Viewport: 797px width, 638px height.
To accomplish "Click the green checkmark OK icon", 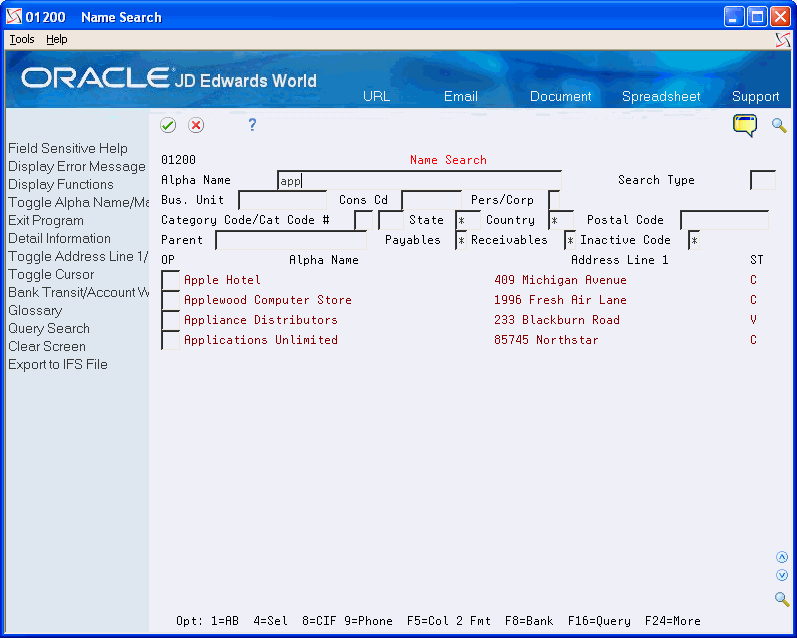I will click(168, 125).
